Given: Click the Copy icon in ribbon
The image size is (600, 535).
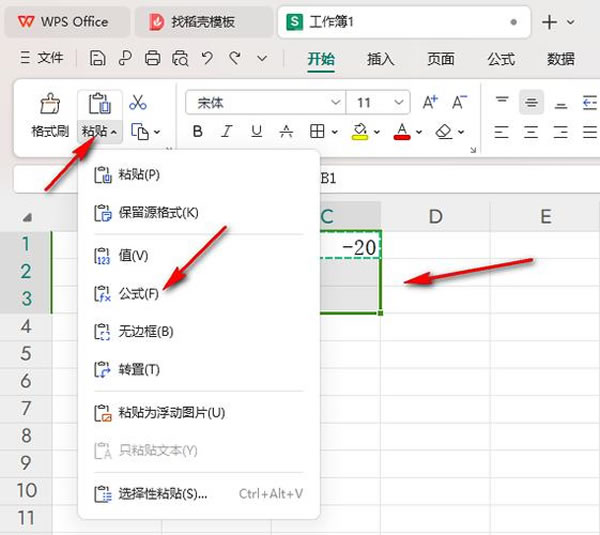Looking at the screenshot, I should point(140,132).
